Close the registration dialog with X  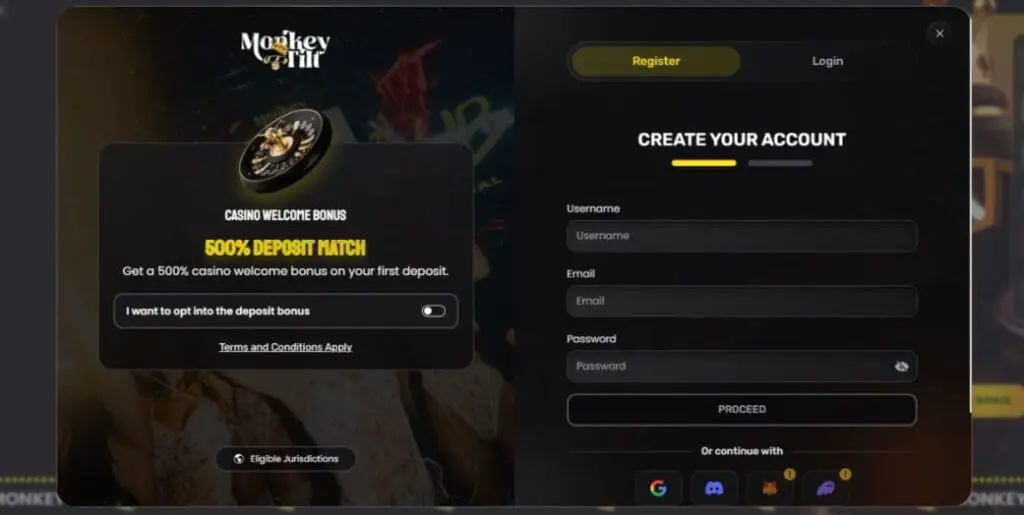coord(940,33)
